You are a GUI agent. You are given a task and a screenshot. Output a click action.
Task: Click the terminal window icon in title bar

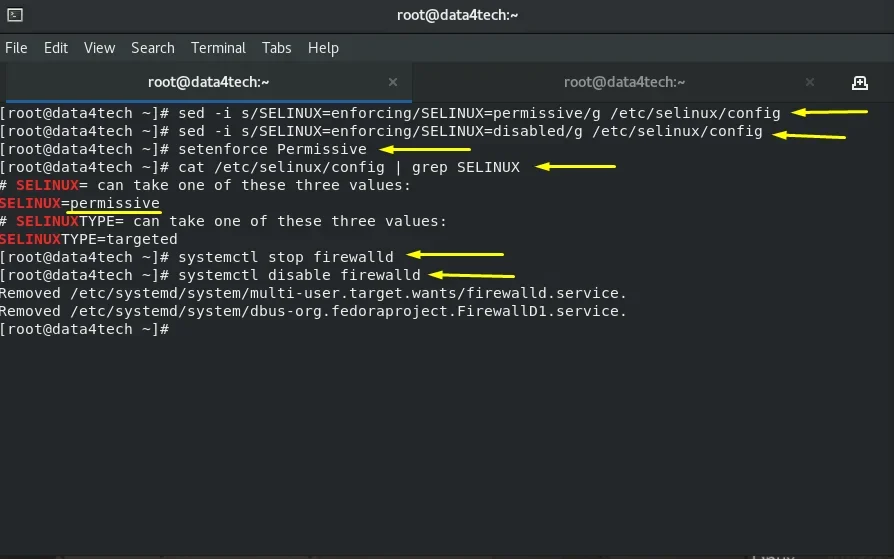click(15, 15)
